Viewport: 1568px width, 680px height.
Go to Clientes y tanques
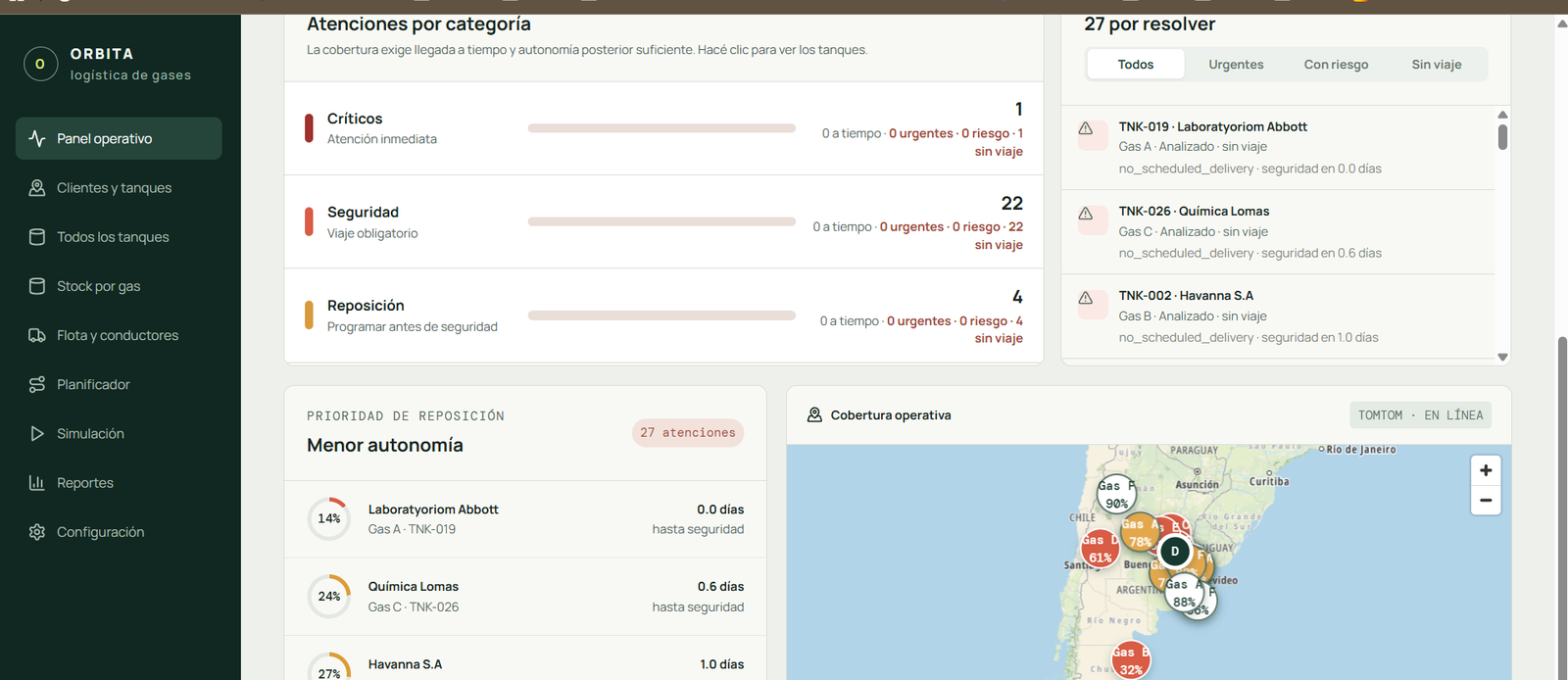click(x=119, y=187)
